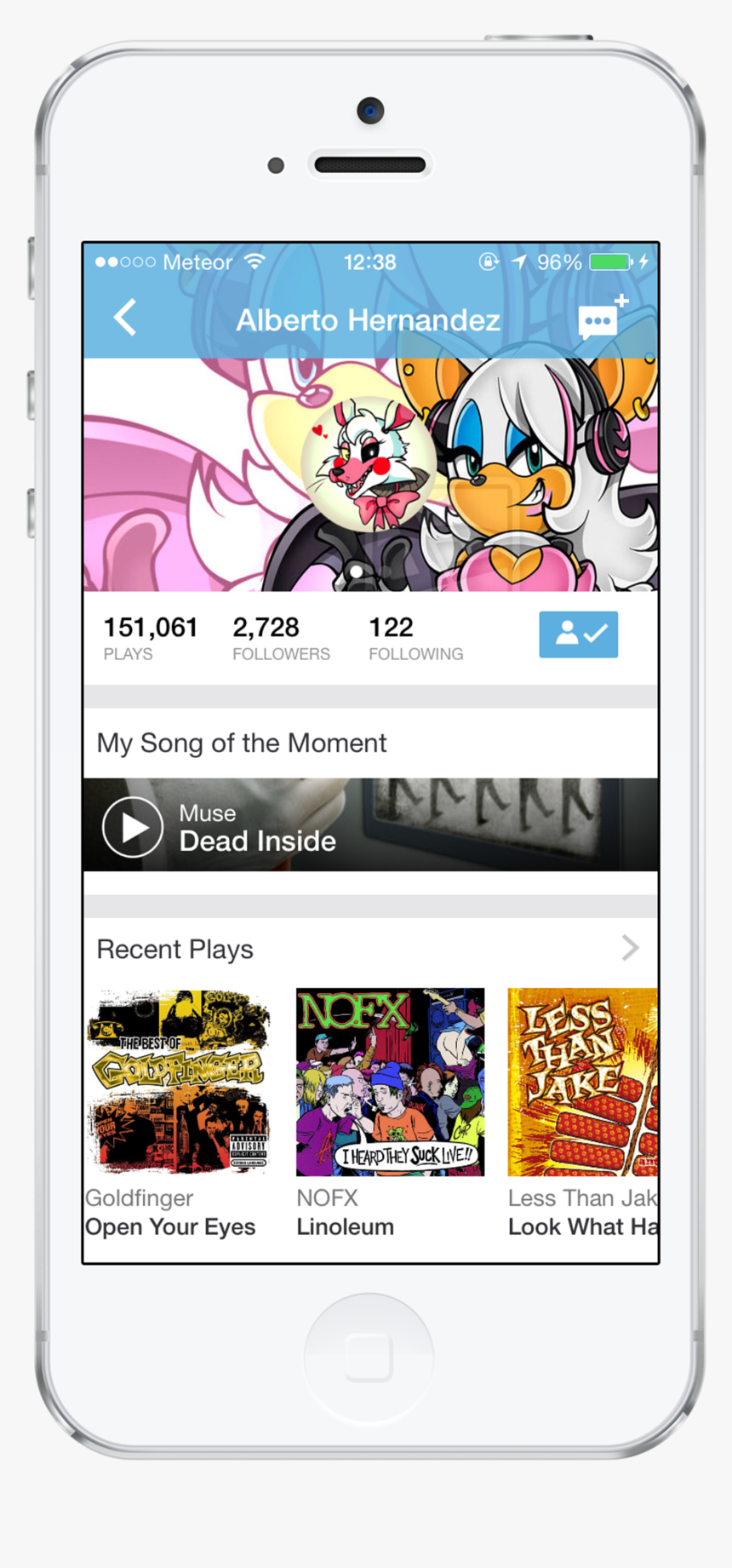Screen dimensions: 732x1568
Task: View the 2,728 followers list
Action: (x=281, y=638)
